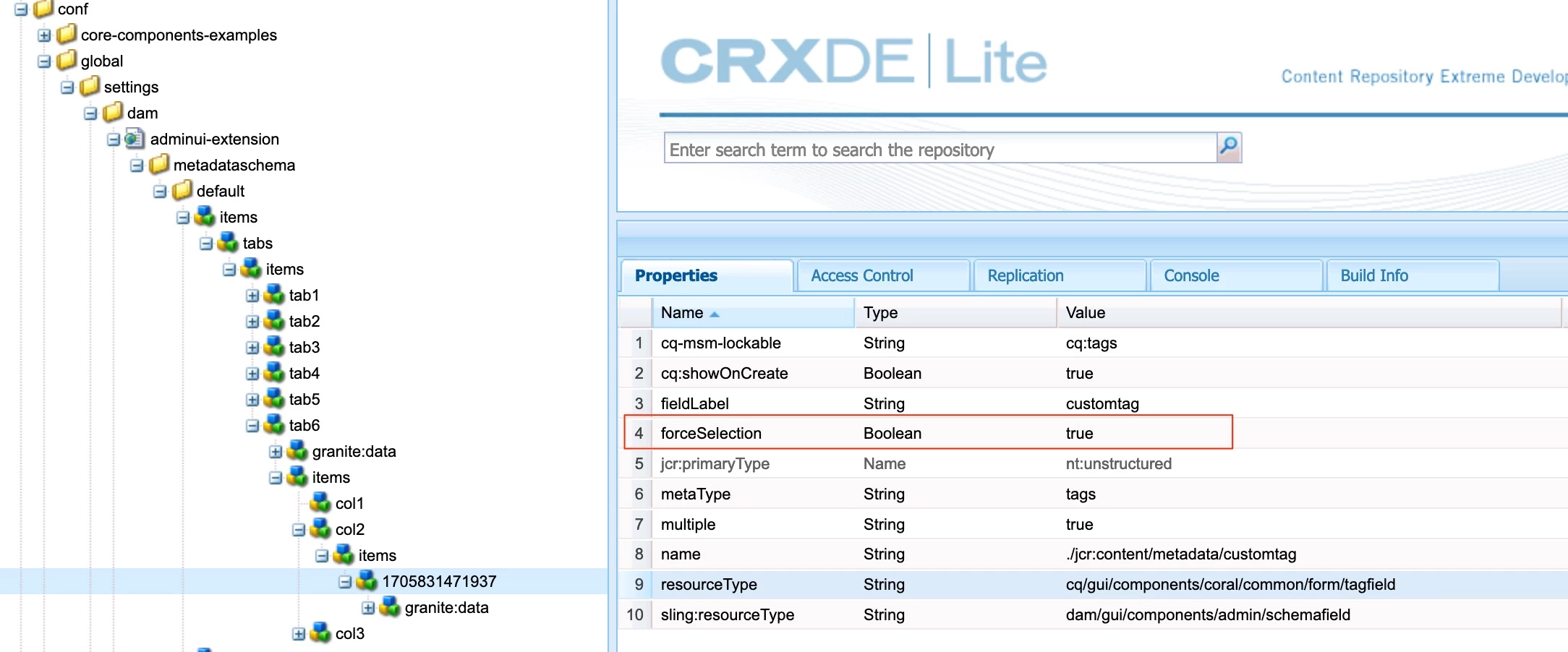This screenshot has height=652, width=1568.
Task: Expand the tab3 tree node
Action: click(x=252, y=348)
